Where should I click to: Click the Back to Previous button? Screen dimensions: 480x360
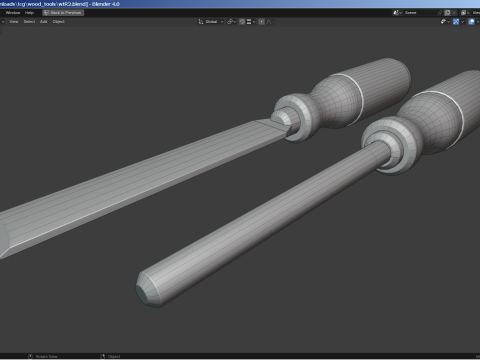coord(63,13)
